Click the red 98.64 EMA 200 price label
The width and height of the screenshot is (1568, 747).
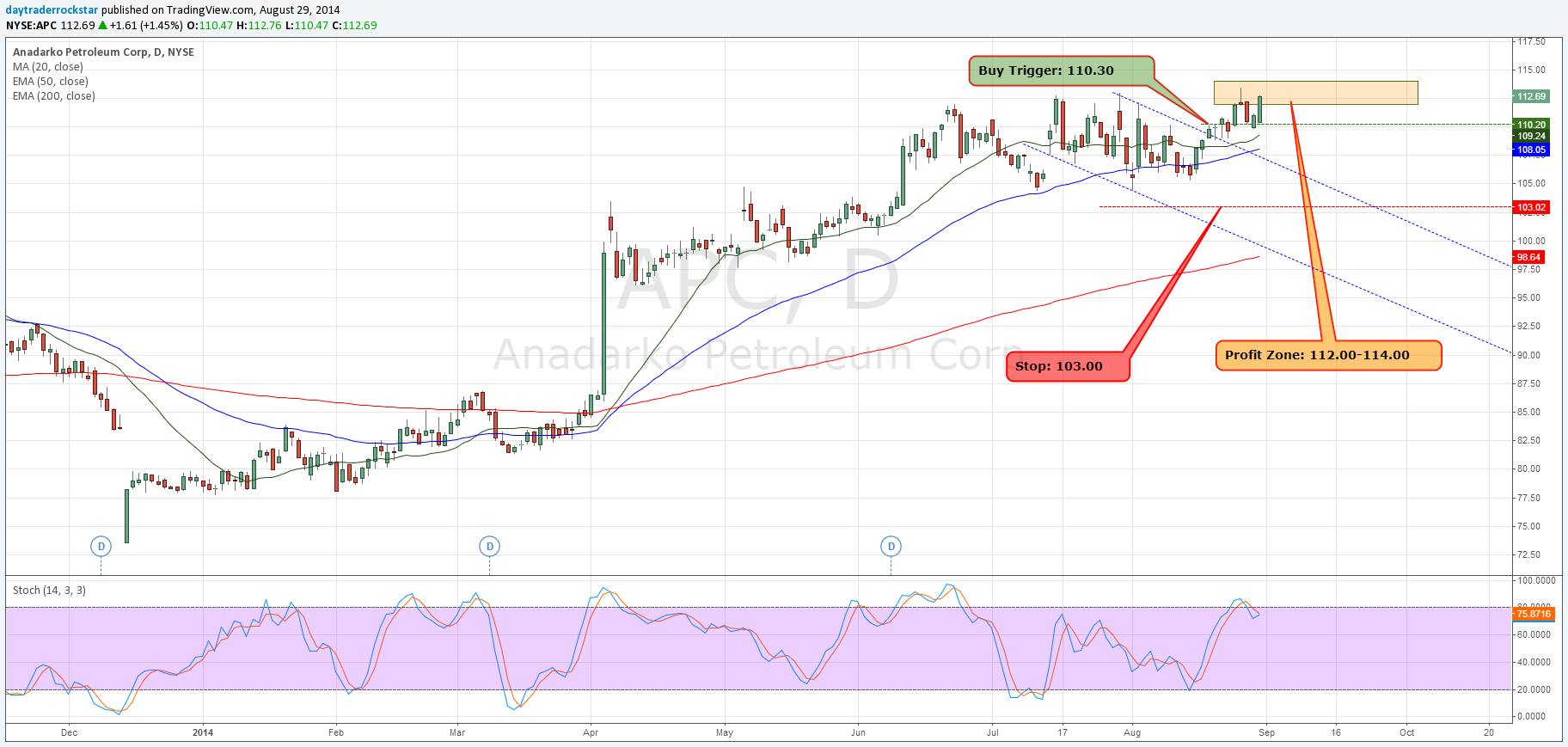pos(1528,257)
